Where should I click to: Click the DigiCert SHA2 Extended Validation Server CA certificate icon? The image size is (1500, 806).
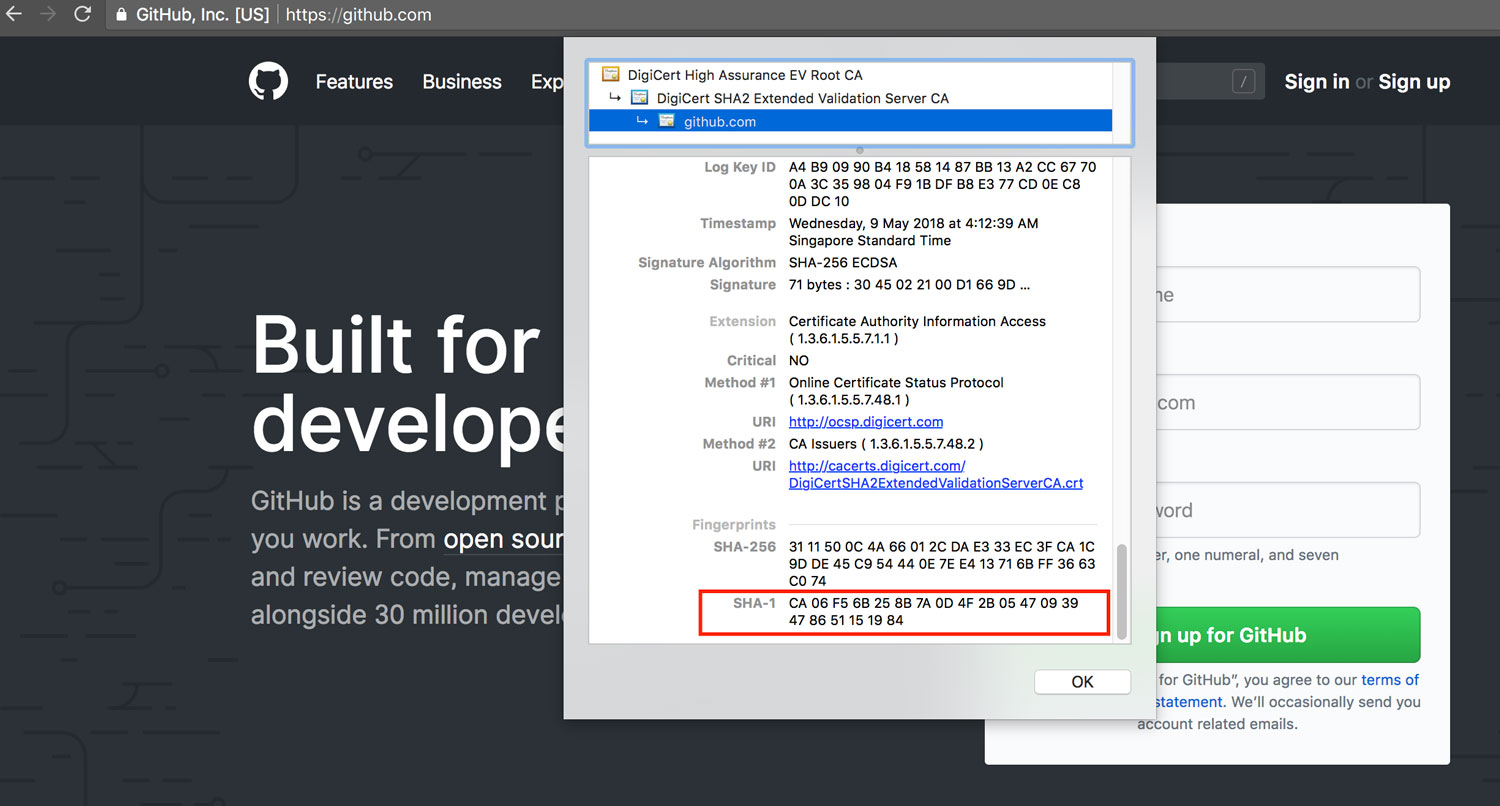click(639, 98)
